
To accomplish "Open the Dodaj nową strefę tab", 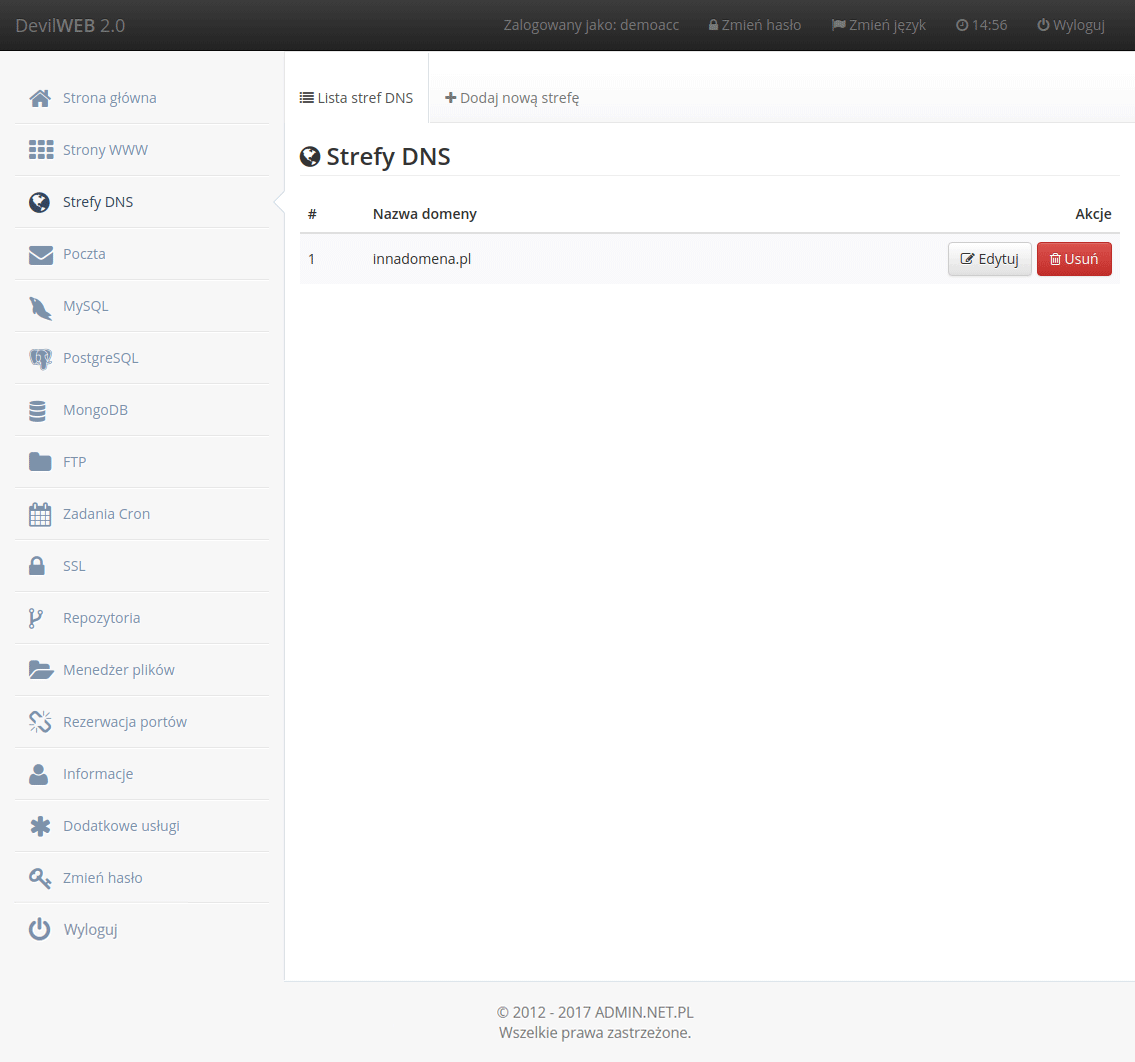I will click(512, 98).
